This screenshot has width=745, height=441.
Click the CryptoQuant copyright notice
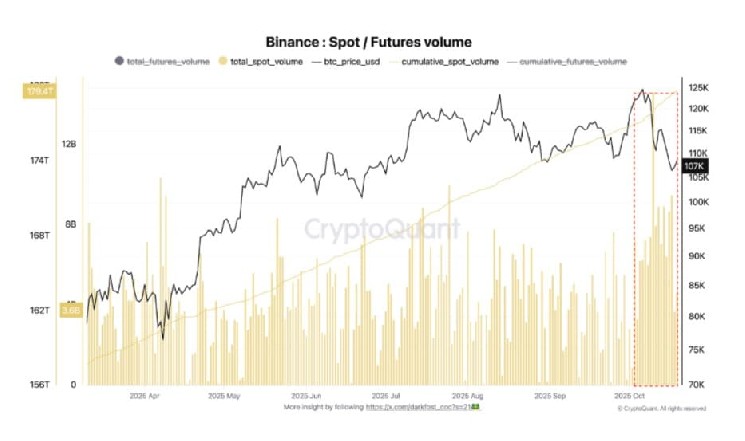point(662,409)
